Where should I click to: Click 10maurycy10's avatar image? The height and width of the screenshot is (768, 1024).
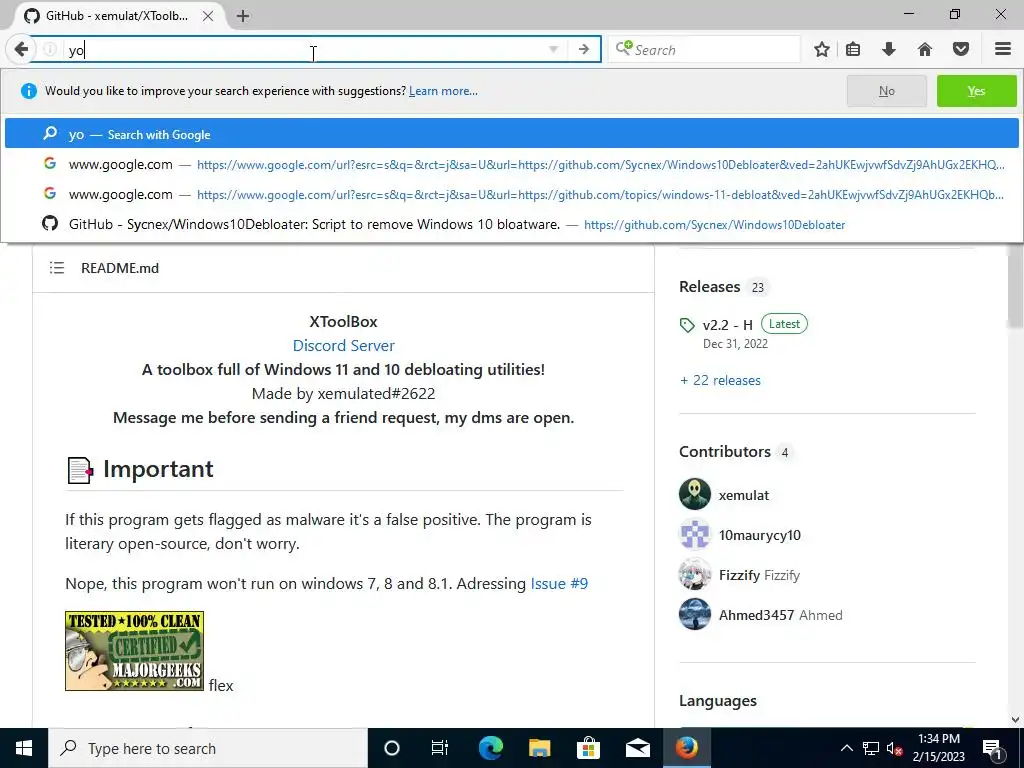pyautogui.click(x=695, y=534)
